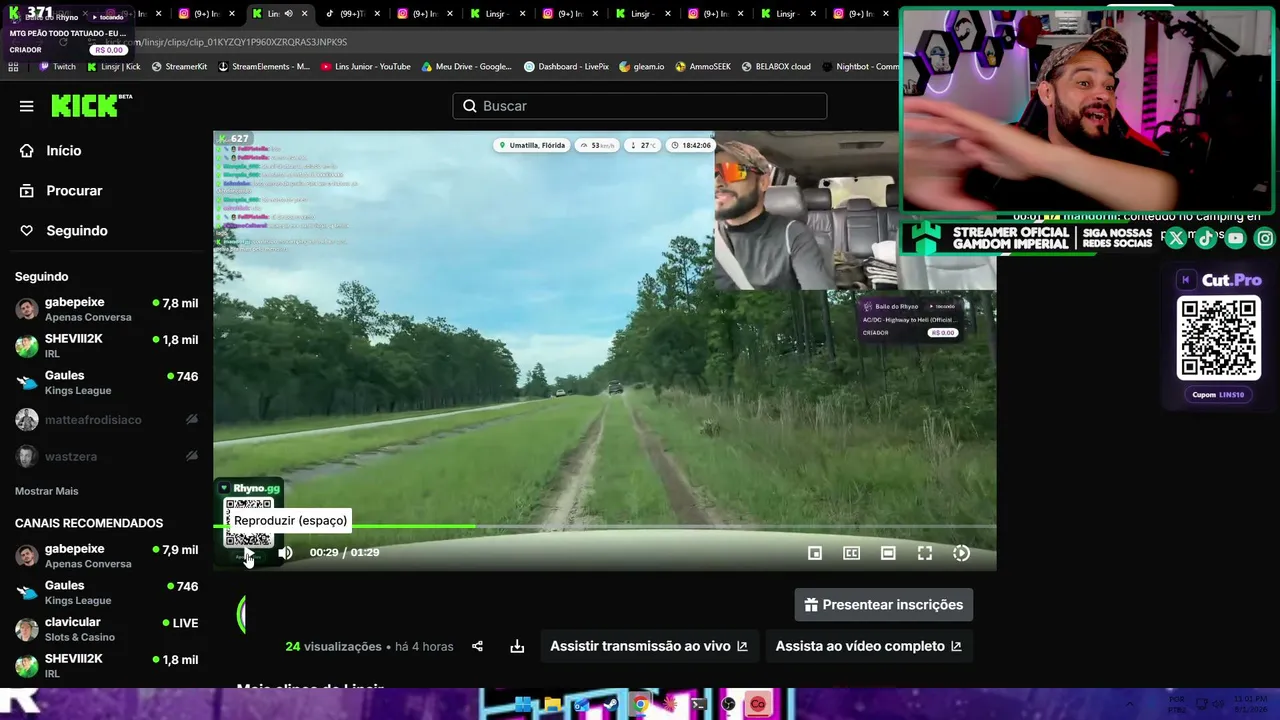Open the Início page in sidebar

pyautogui.click(x=64, y=150)
